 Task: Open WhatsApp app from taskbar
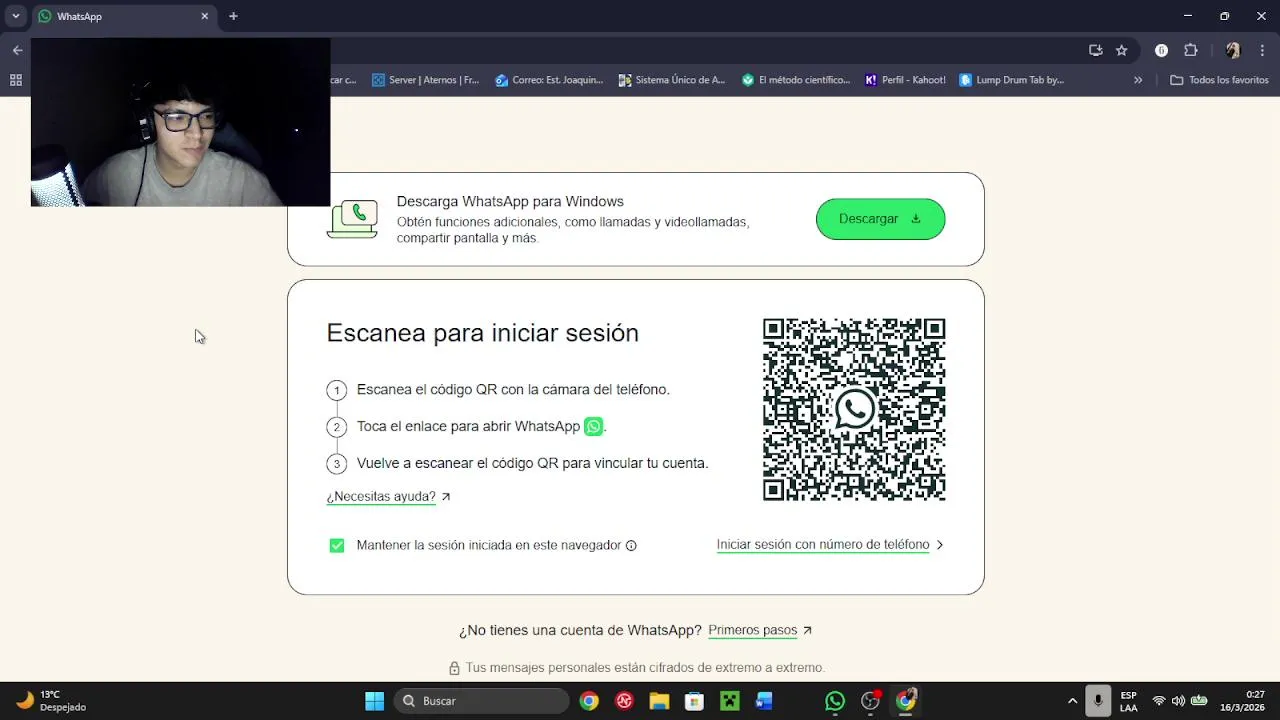(x=835, y=701)
